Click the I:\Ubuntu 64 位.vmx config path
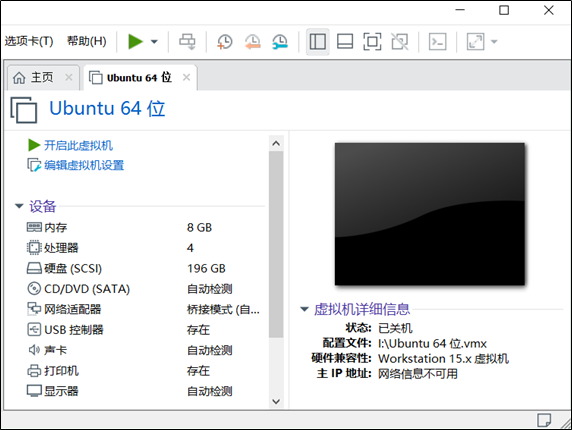The height and width of the screenshot is (430, 572). pyautogui.click(x=432, y=344)
